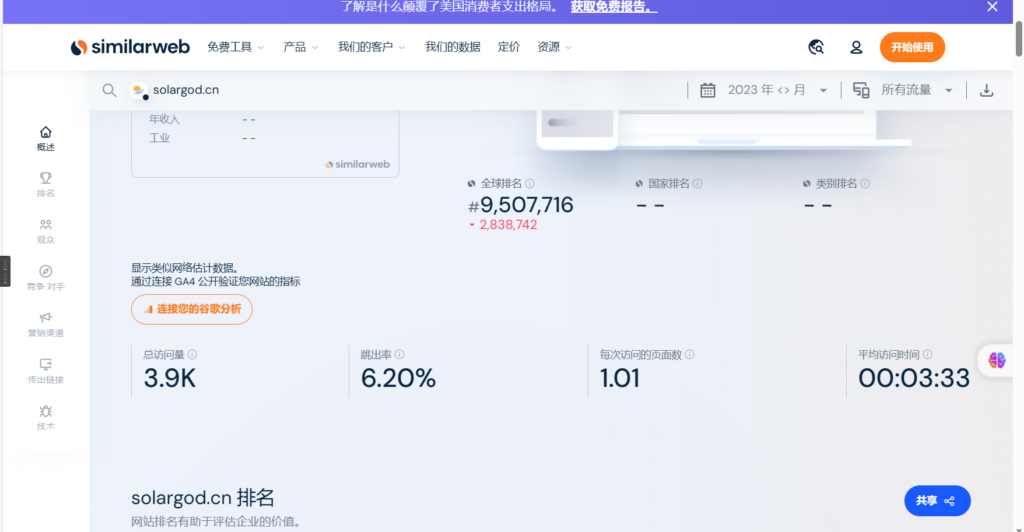The image size is (1024, 532).
Task: Click the 年收入 label
Action: click(164, 119)
